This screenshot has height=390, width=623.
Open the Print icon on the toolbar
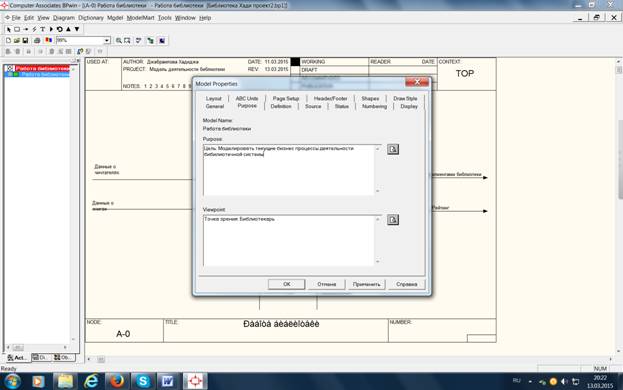tap(37, 41)
